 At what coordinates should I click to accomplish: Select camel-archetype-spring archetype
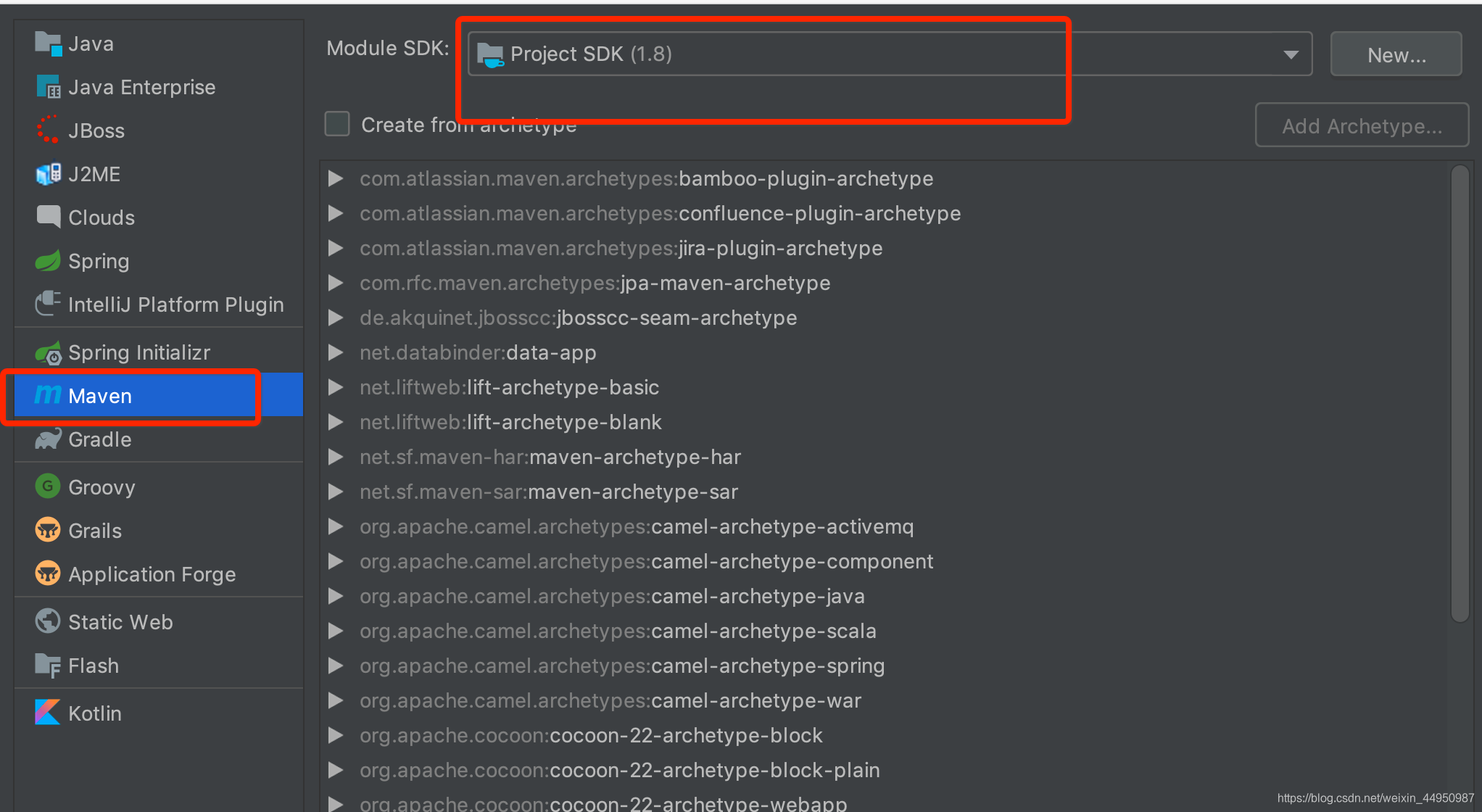(883, 666)
